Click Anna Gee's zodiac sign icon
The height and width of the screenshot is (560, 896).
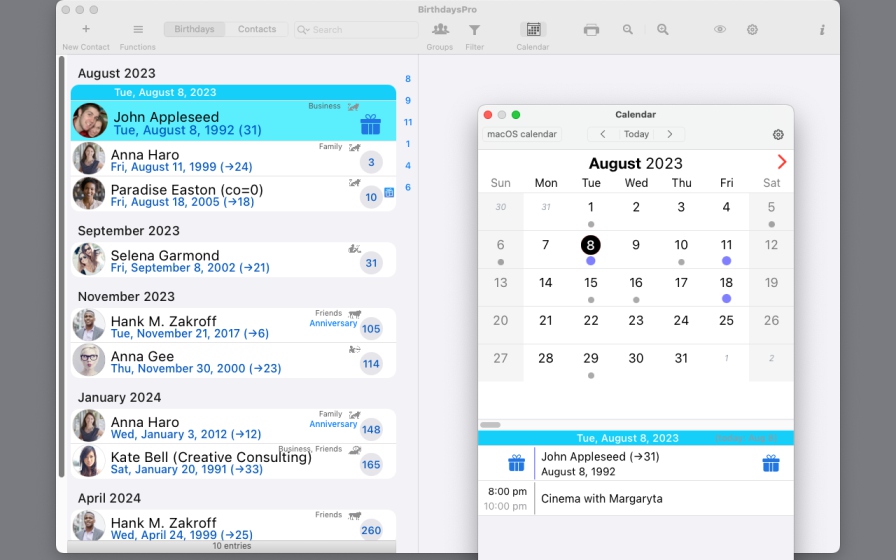pos(354,349)
